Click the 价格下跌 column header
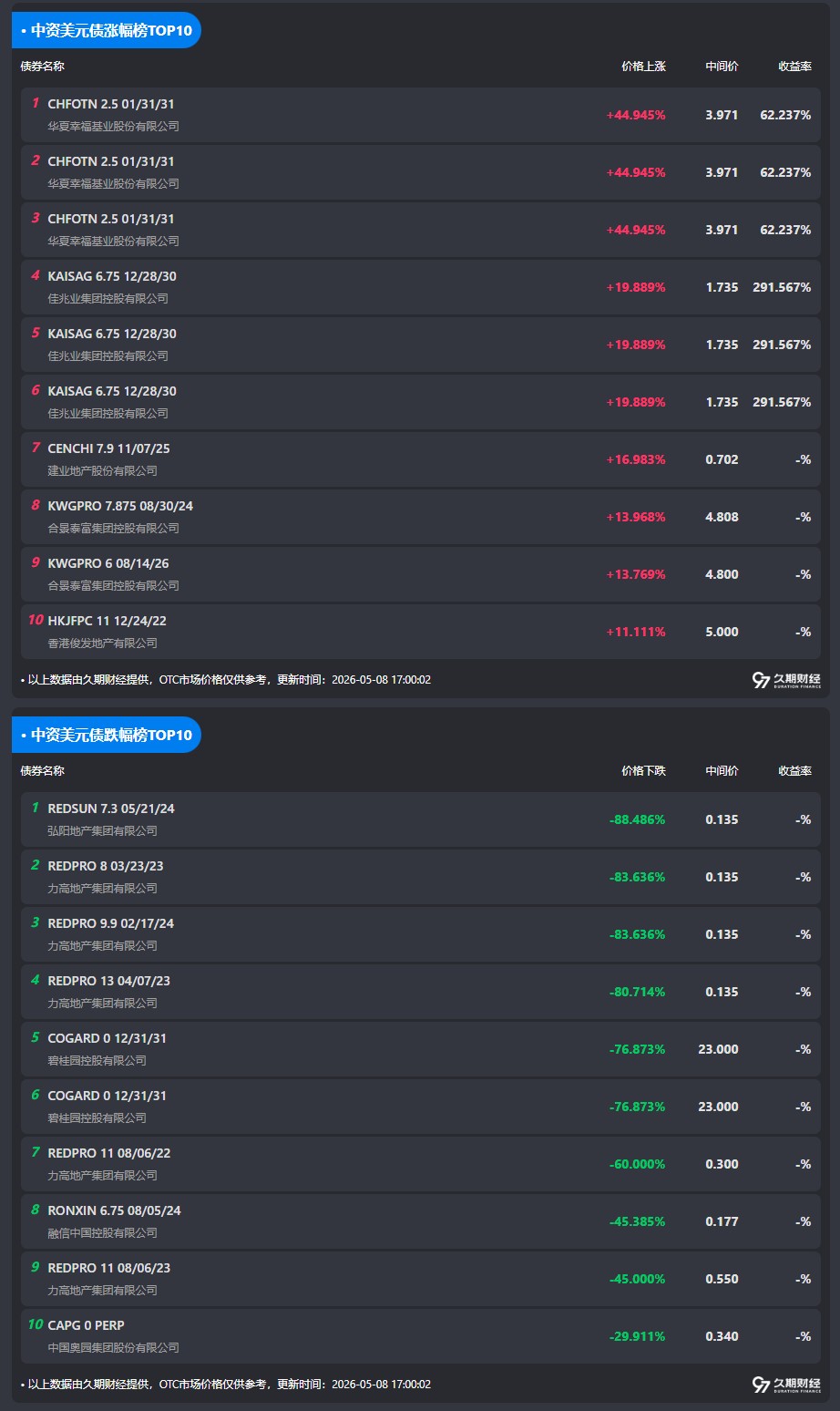This screenshot has height=1411, width=840. pos(643,771)
